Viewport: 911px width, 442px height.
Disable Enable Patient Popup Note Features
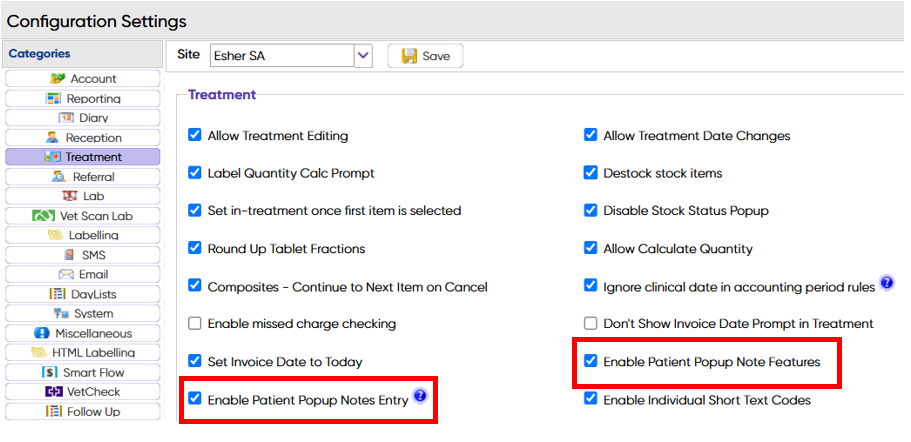[591, 362]
